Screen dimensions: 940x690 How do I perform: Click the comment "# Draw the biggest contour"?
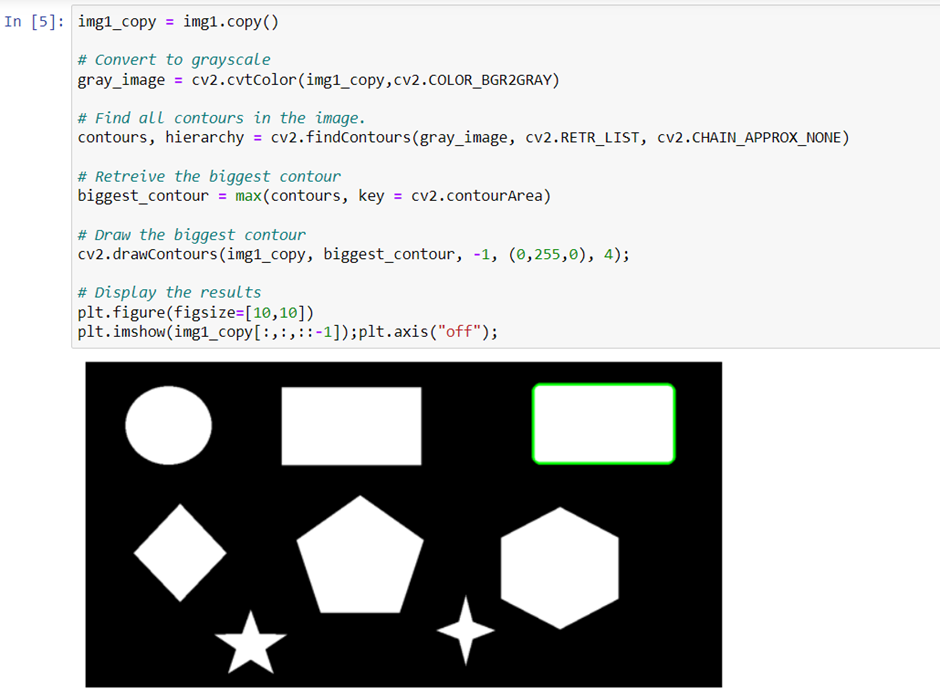(192, 234)
